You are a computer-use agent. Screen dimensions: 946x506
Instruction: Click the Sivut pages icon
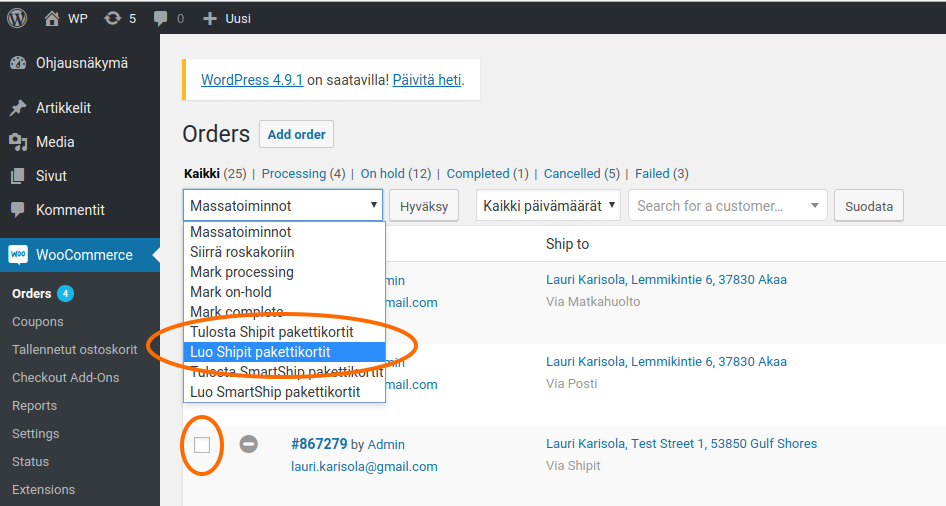pyautogui.click(x=18, y=176)
